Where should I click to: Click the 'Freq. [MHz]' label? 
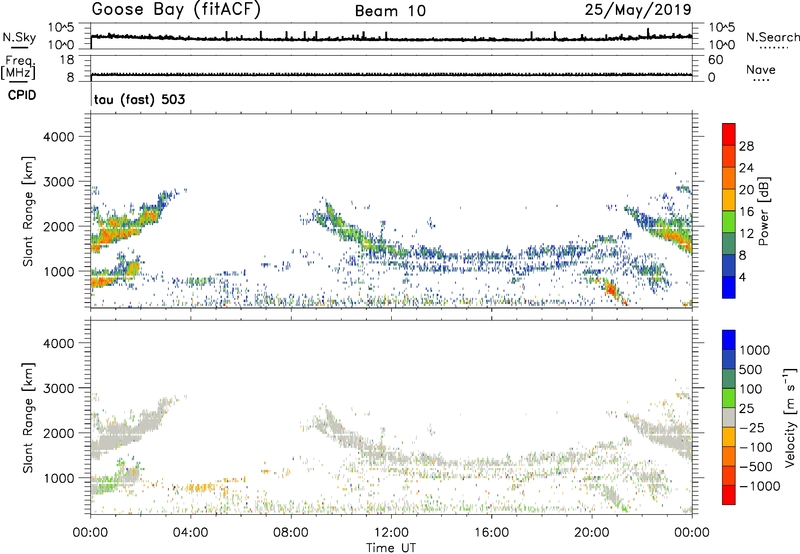coord(18,67)
